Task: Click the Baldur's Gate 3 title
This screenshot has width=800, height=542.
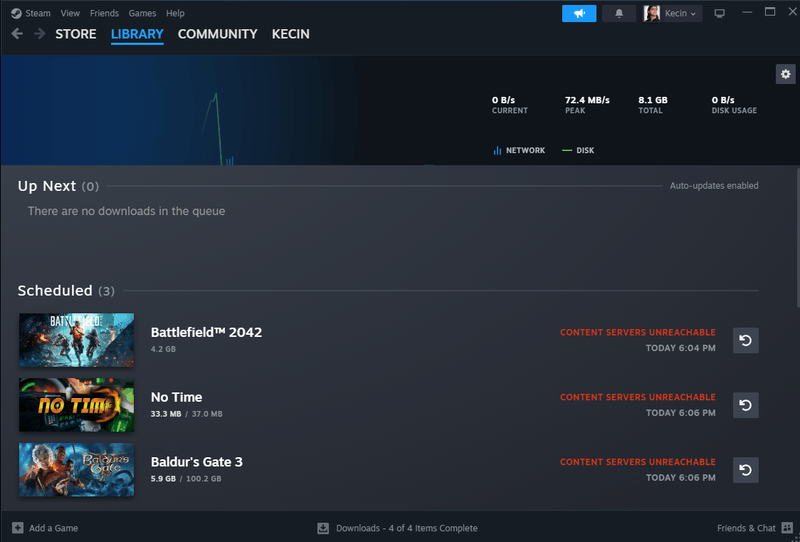Action: click(x=196, y=462)
